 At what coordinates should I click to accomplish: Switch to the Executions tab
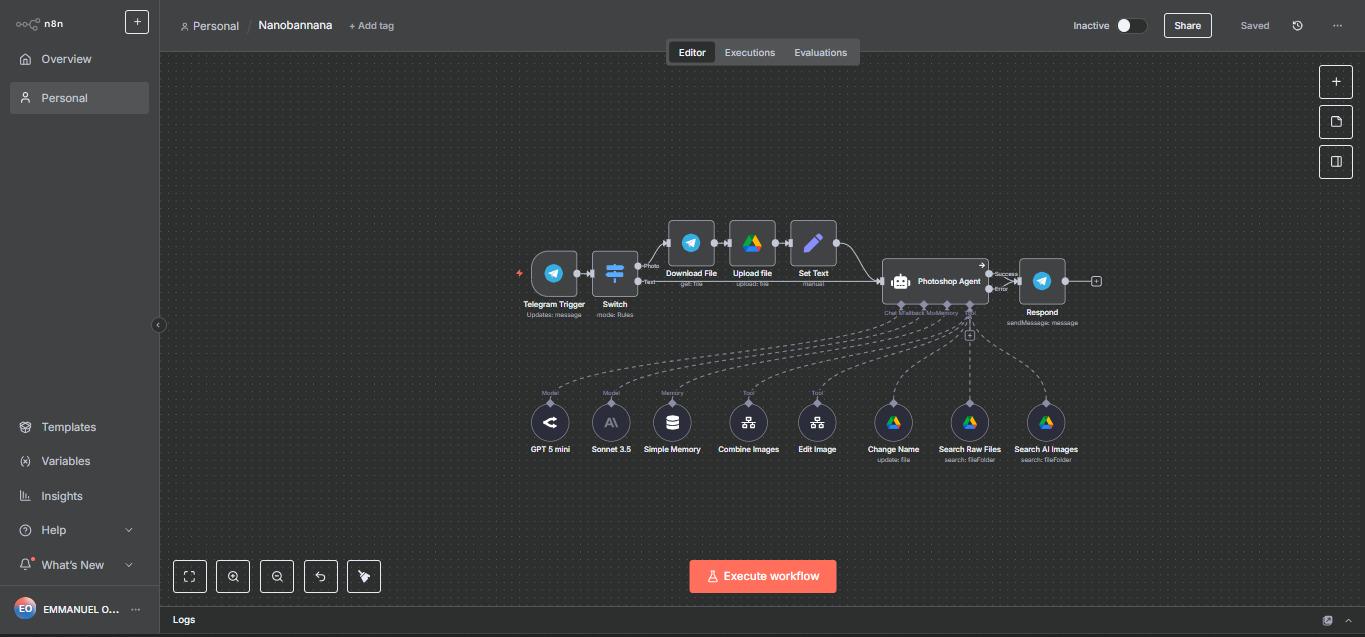click(749, 53)
